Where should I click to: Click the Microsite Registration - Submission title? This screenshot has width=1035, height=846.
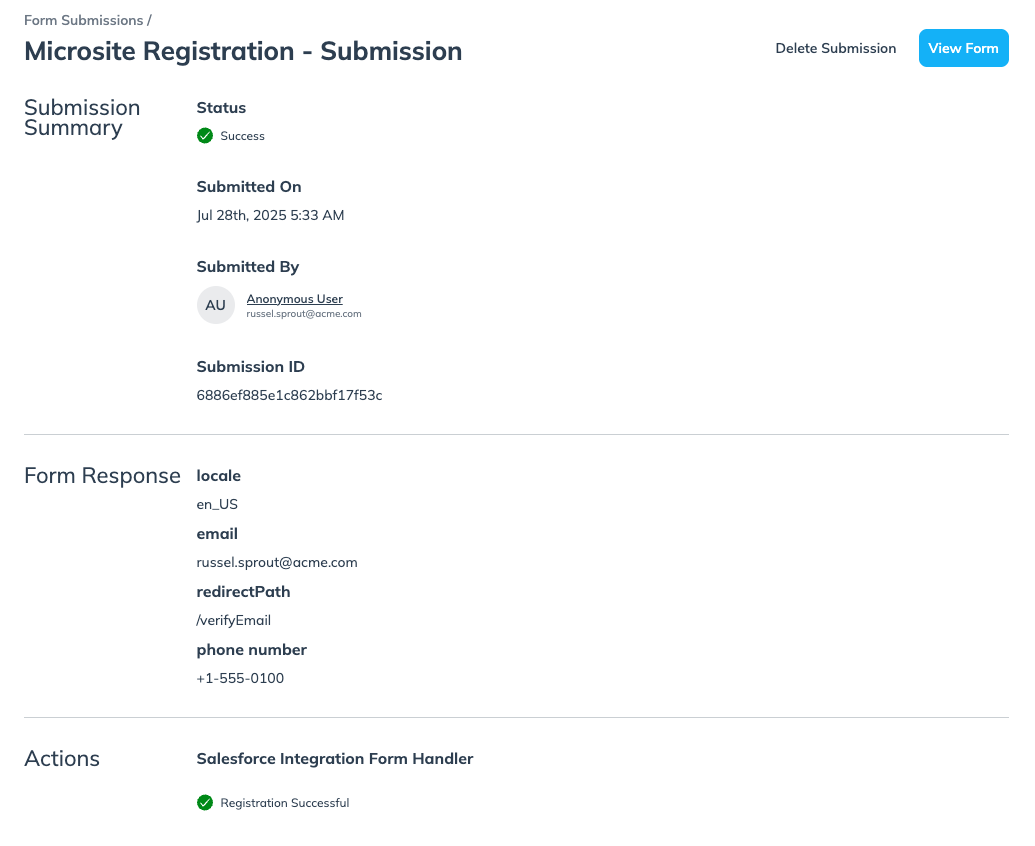point(243,51)
